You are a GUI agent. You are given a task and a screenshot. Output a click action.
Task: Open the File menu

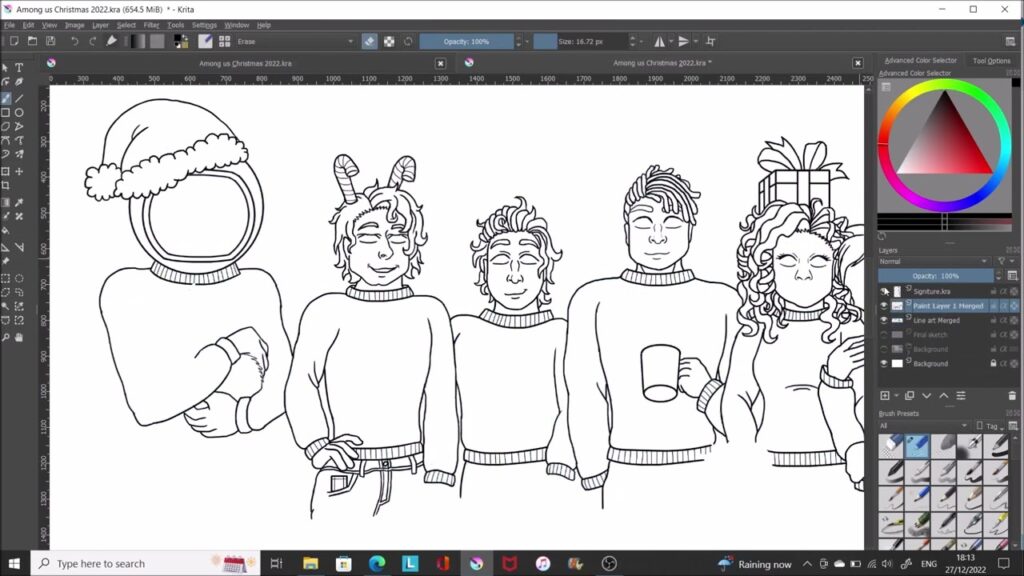9,25
